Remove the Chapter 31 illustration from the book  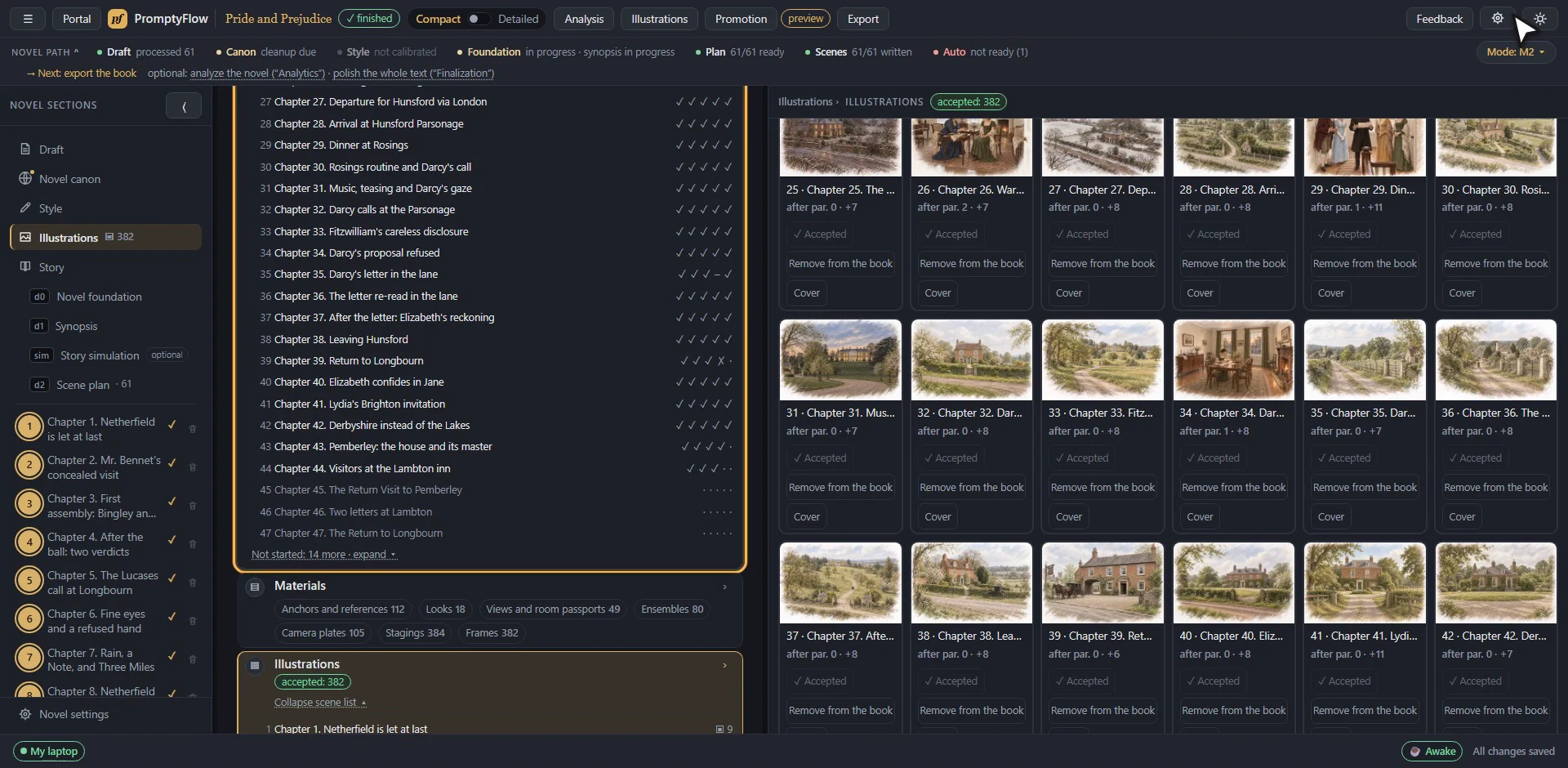point(840,488)
